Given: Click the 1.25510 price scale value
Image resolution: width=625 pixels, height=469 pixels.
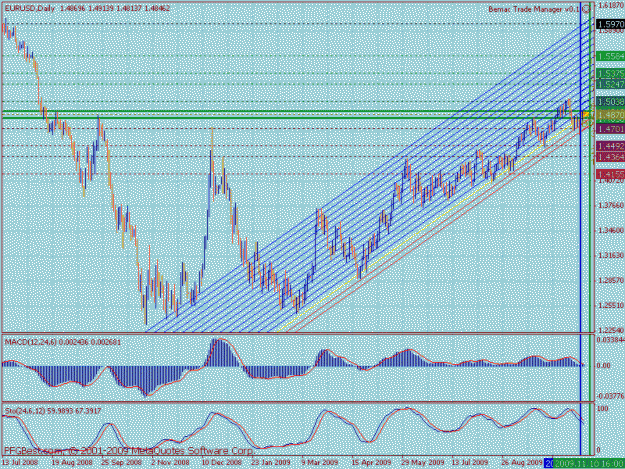Looking at the screenshot, I should (611, 305).
